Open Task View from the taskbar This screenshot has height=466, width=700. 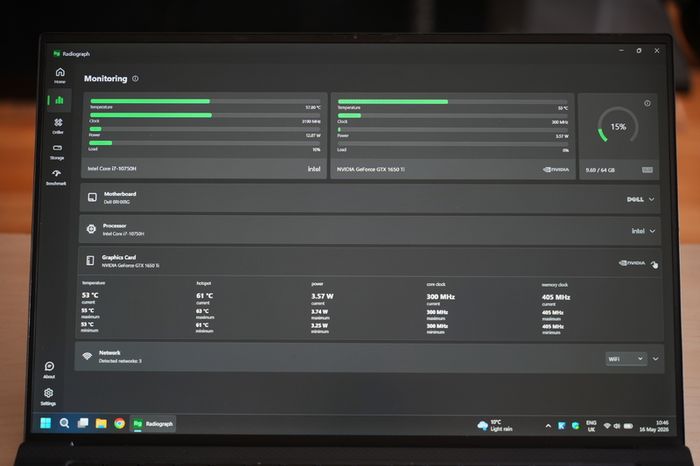83,423
